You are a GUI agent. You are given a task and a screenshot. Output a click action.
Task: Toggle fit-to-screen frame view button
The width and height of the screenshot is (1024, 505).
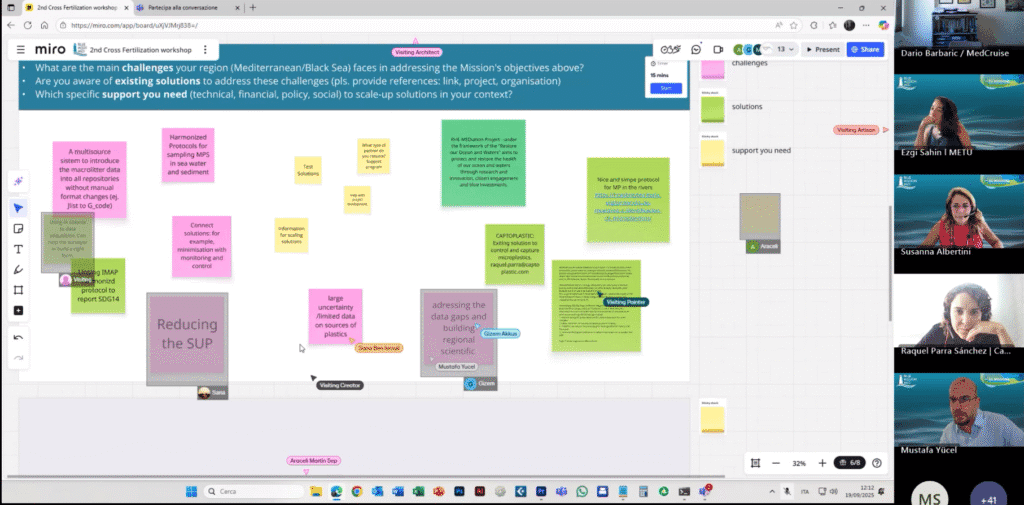coord(755,463)
